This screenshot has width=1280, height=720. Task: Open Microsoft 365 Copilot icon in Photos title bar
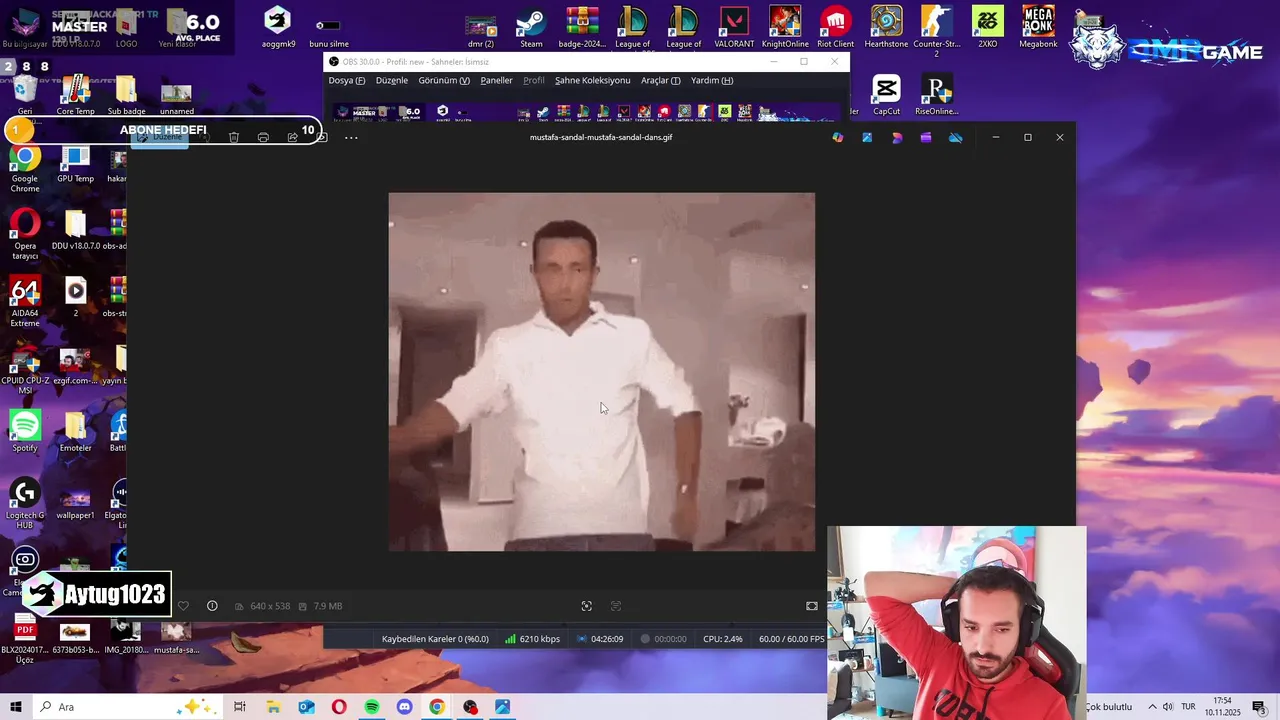838,137
